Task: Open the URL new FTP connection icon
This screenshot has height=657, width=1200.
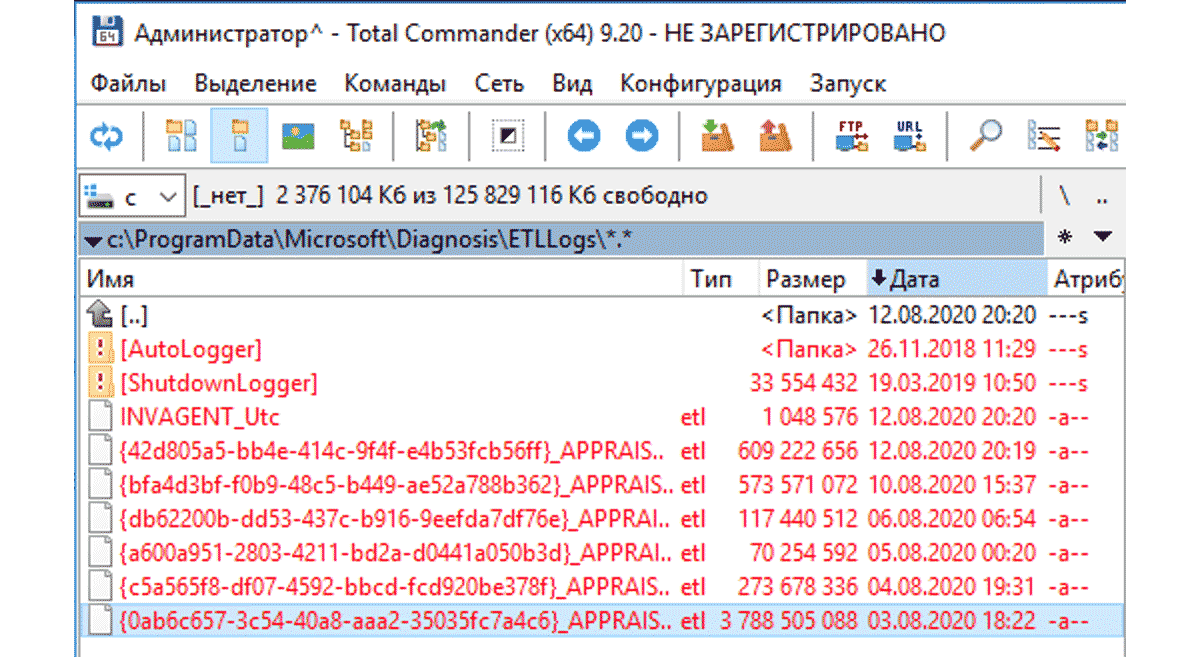Action: click(x=910, y=135)
